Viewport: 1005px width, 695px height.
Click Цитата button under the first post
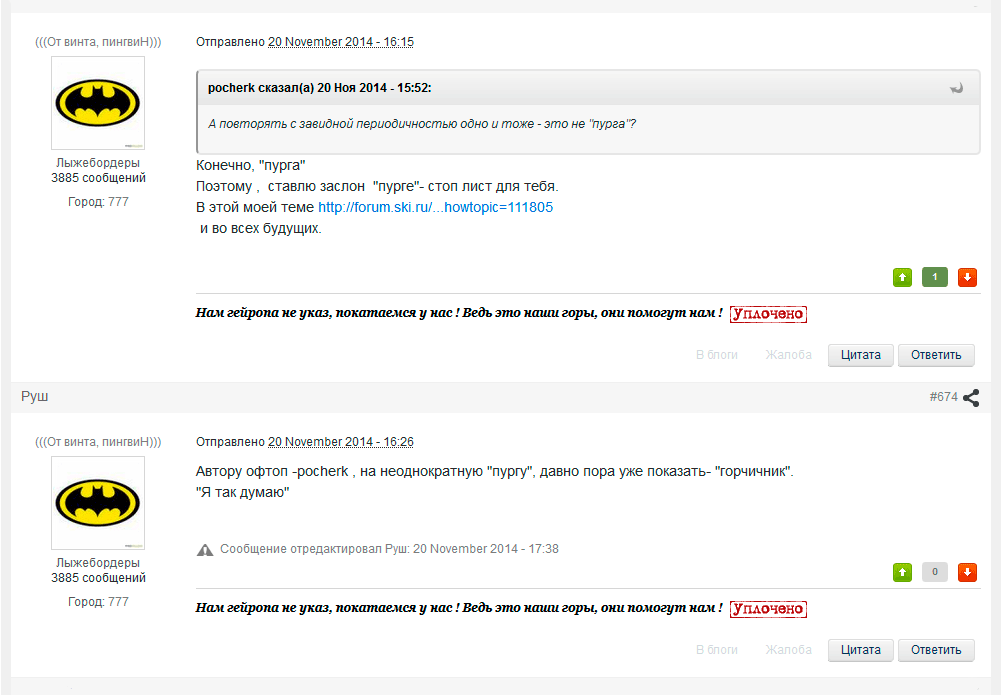click(860, 355)
